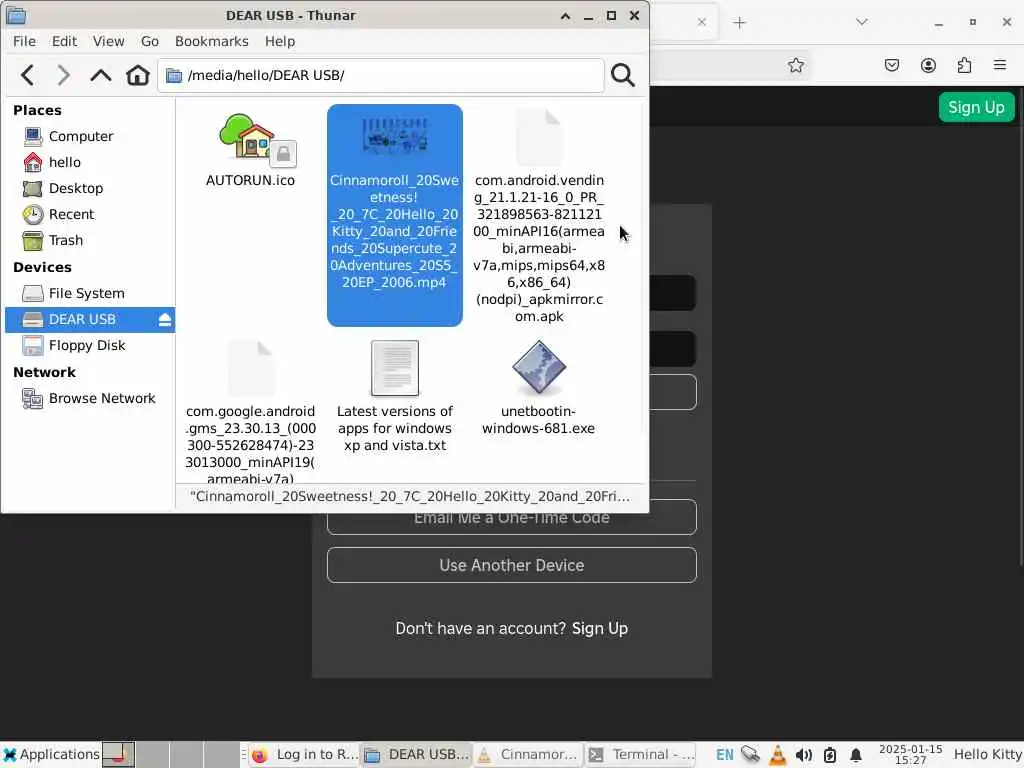
Task: Open the volume speaker tray icon
Action: 804,755
